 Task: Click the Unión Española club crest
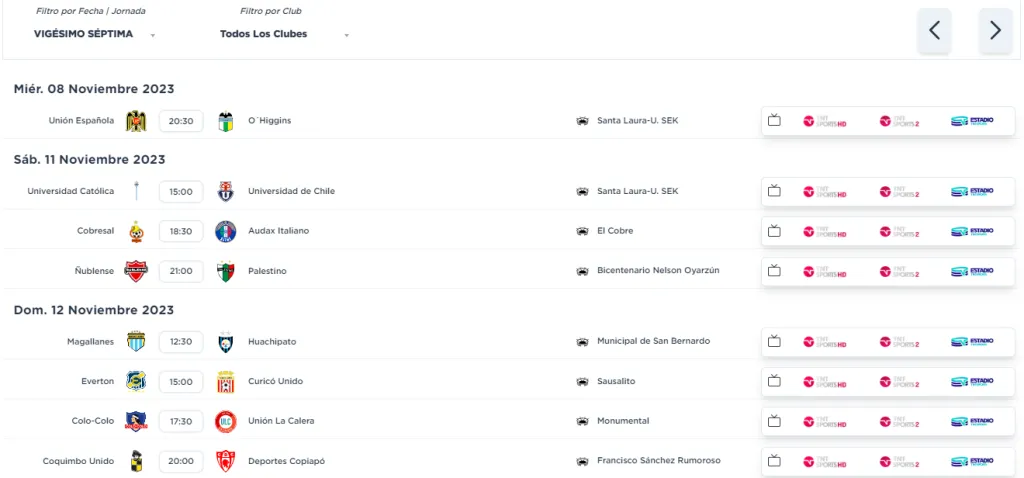pos(136,121)
